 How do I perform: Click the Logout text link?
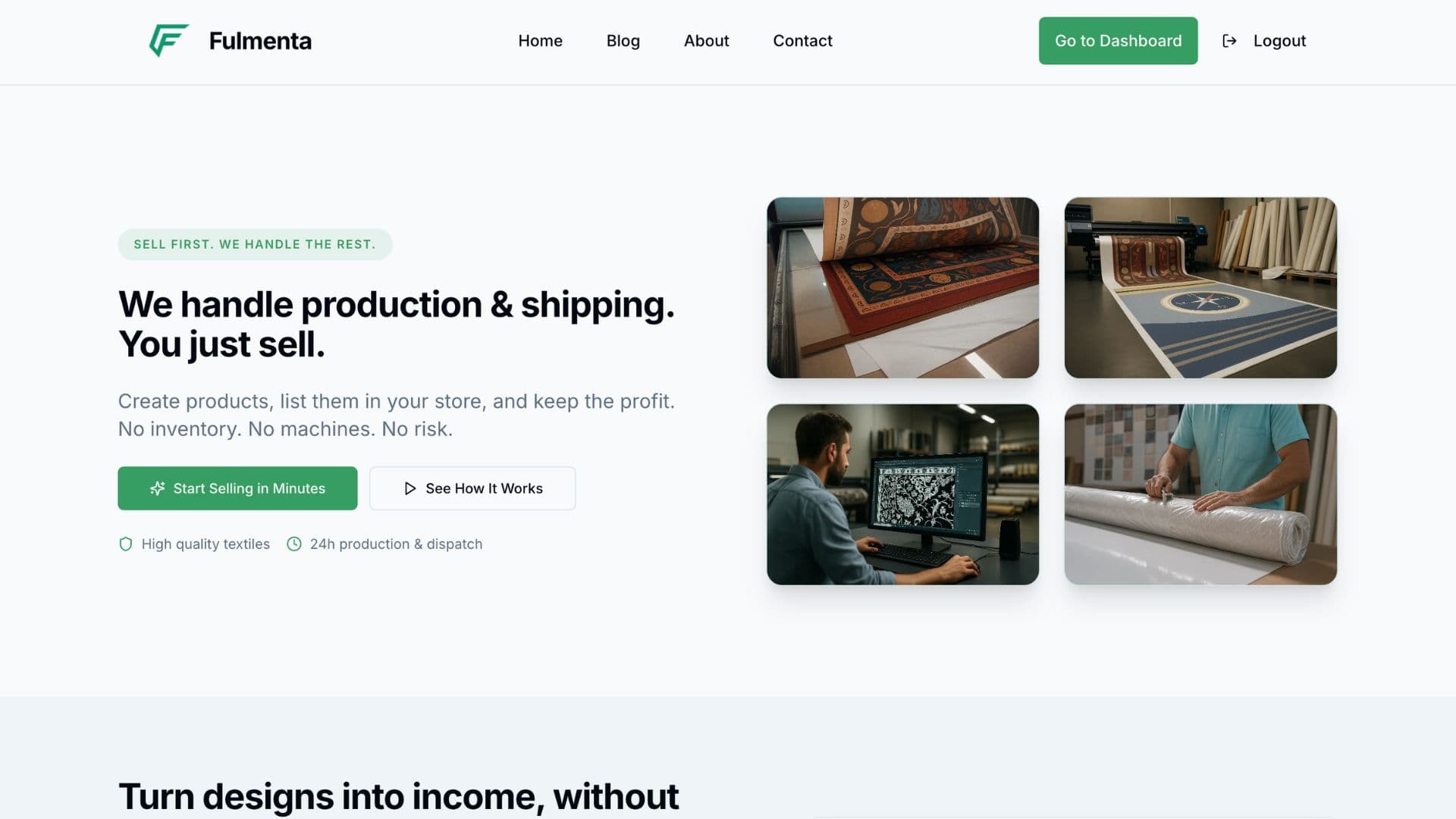click(x=1279, y=41)
